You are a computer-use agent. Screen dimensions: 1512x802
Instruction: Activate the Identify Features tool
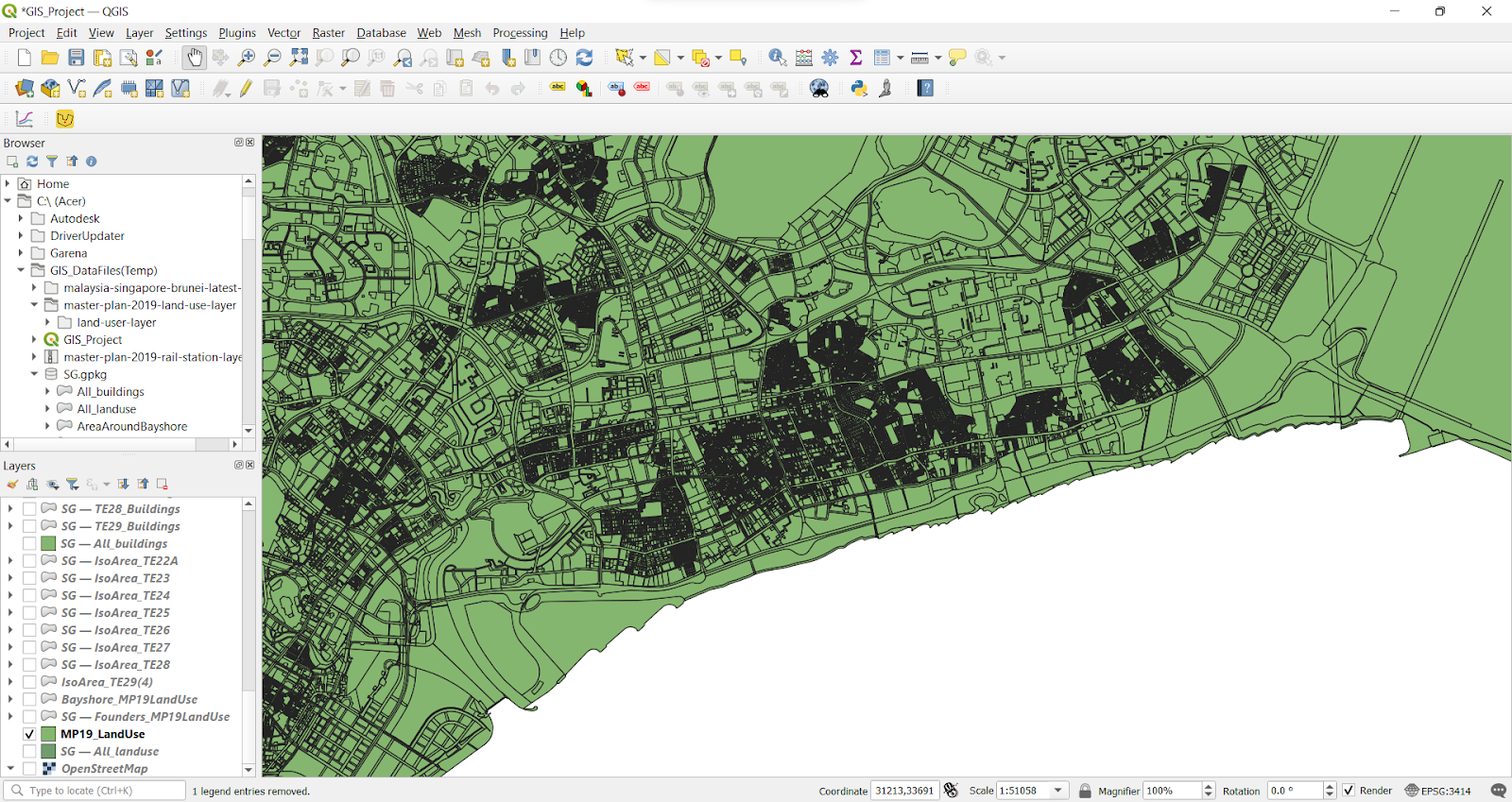(777, 58)
